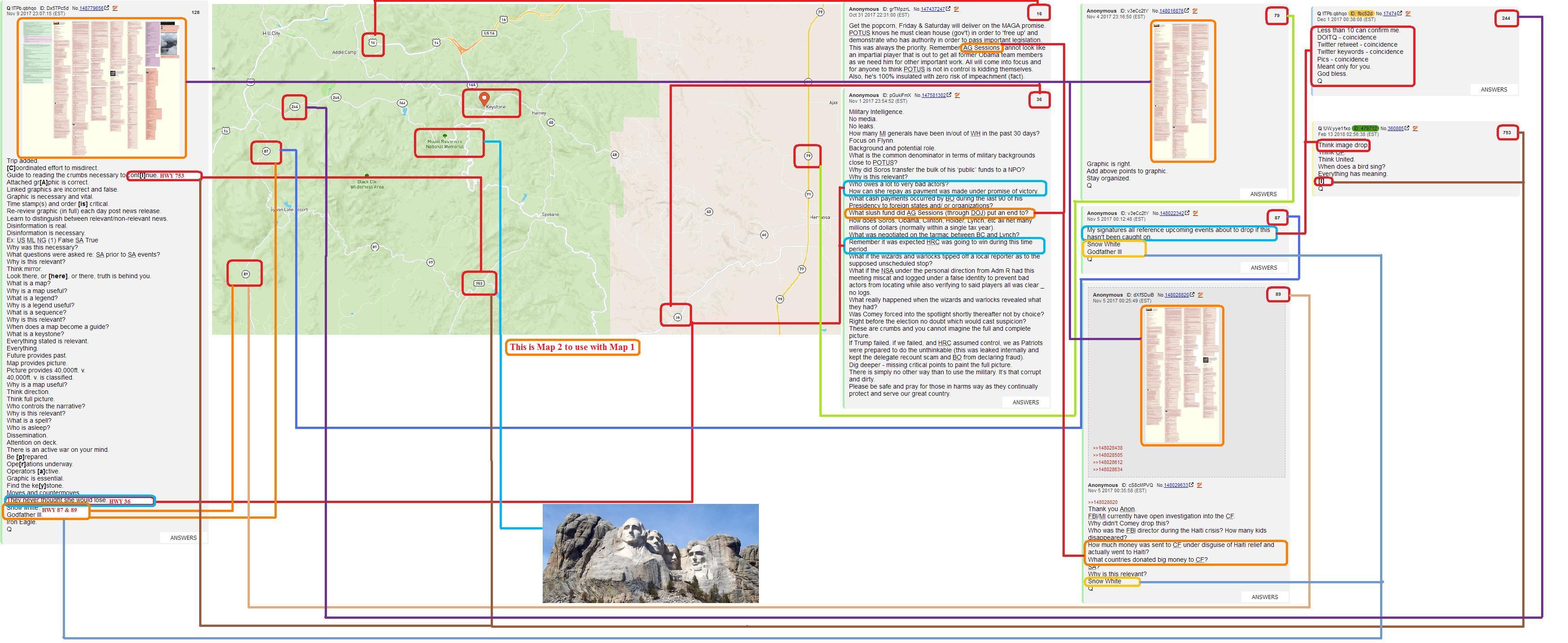Open external link icon beside post 148779656
The image size is (1568, 643).
(x=107, y=9)
